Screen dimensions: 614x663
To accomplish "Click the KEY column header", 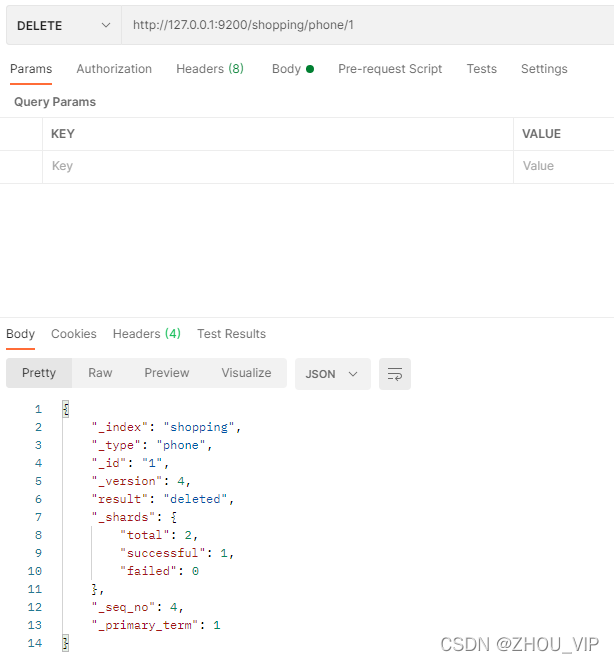I will (x=63, y=134).
